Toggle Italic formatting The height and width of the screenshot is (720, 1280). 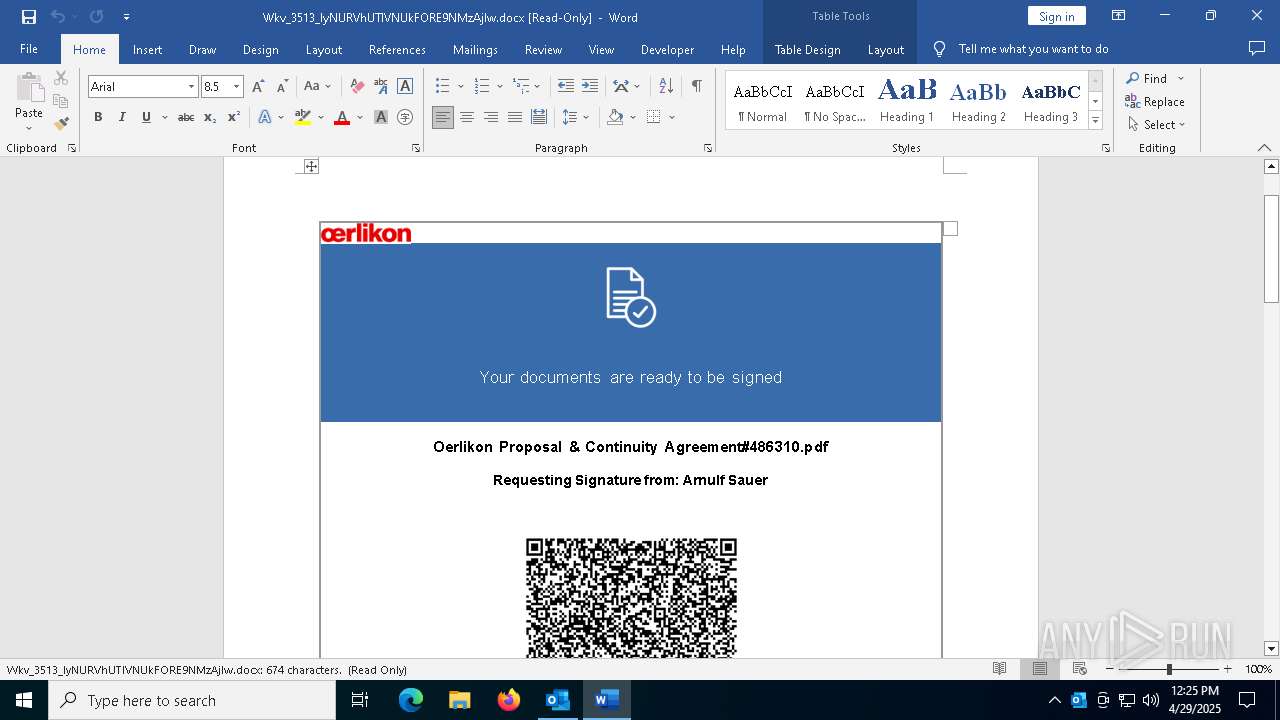pyautogui.click(x=122, y=117)
